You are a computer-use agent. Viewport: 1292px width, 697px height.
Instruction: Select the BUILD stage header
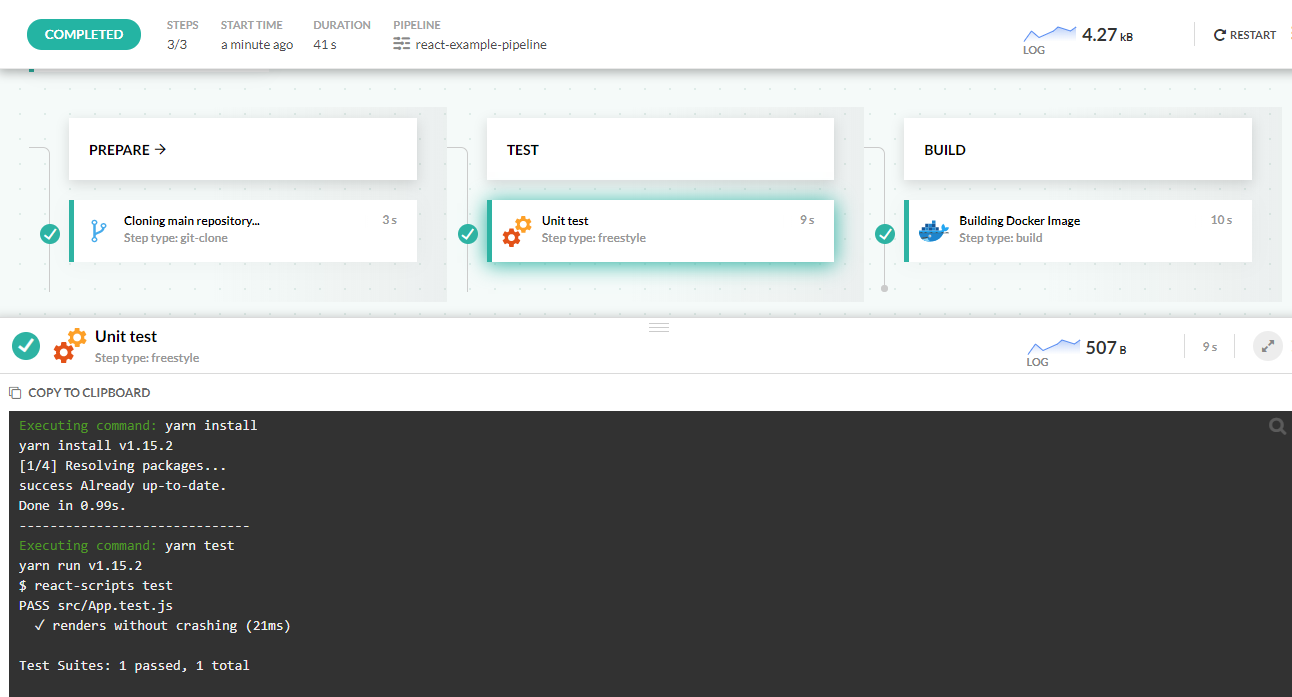click(x=1078, y=150)
